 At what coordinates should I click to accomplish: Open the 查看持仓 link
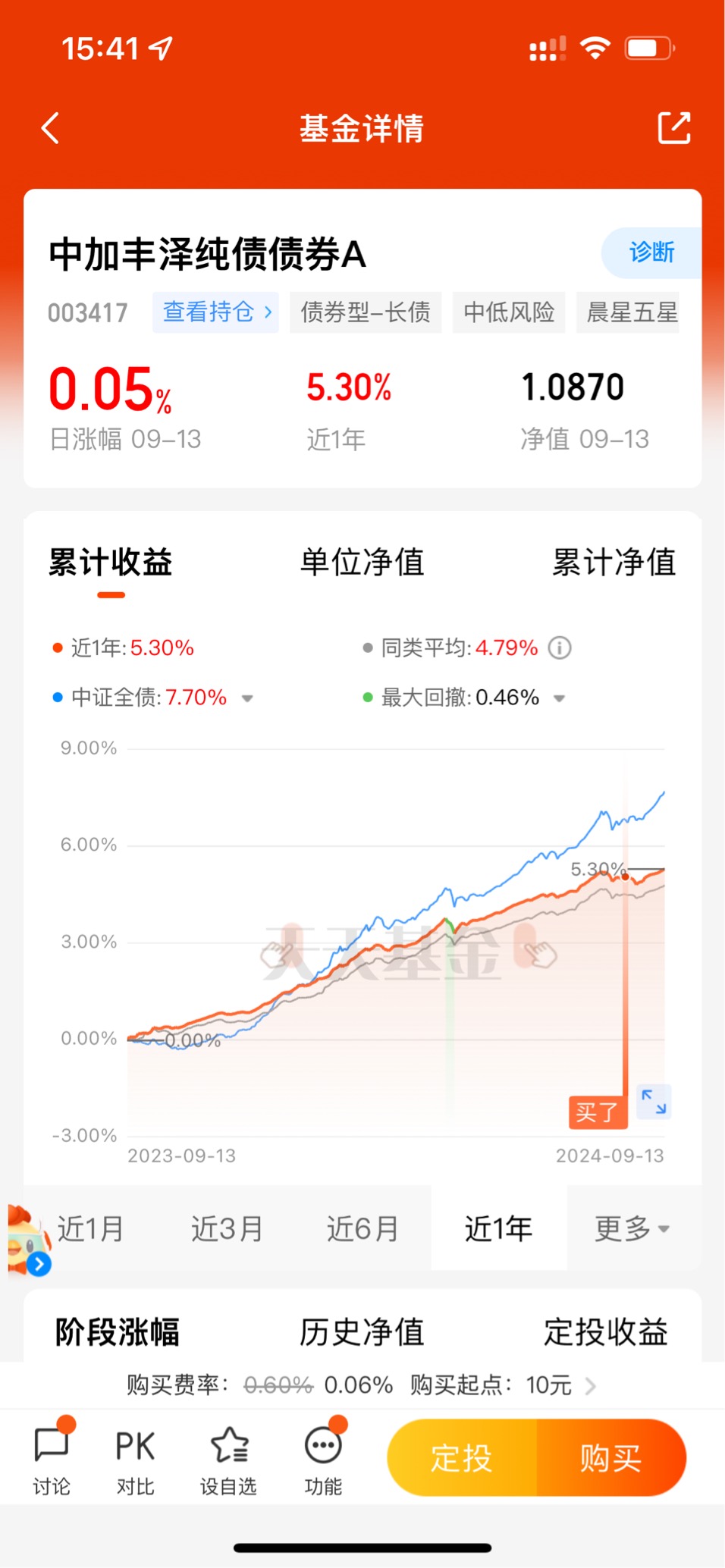[216, 312]
